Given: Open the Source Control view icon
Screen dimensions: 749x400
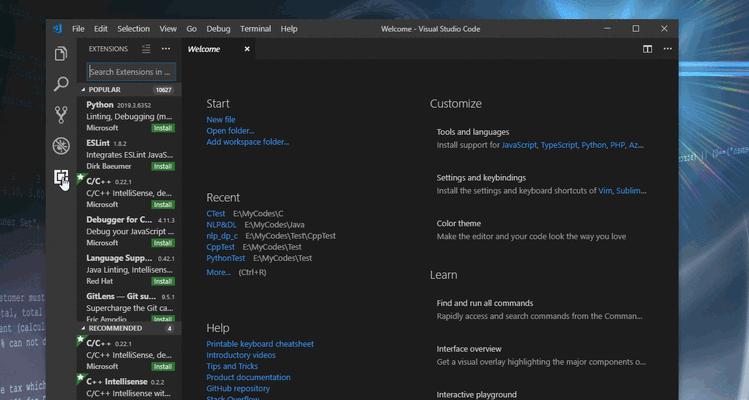Looking at the screenshot, I should 61,115.
